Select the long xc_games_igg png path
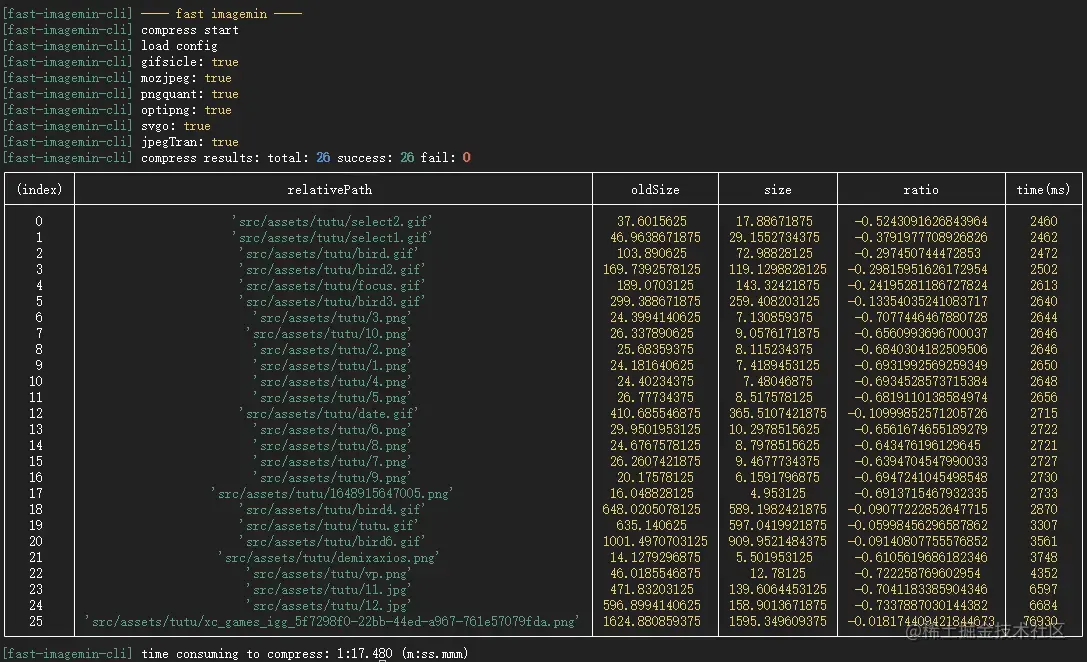 332,621
